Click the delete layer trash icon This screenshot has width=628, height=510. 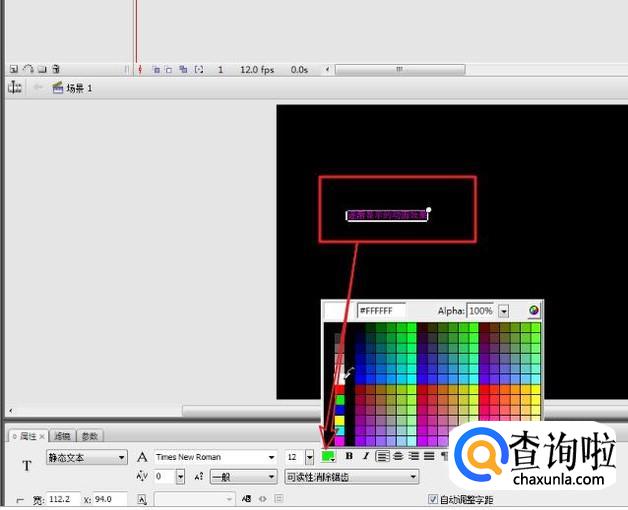[56, 69]
